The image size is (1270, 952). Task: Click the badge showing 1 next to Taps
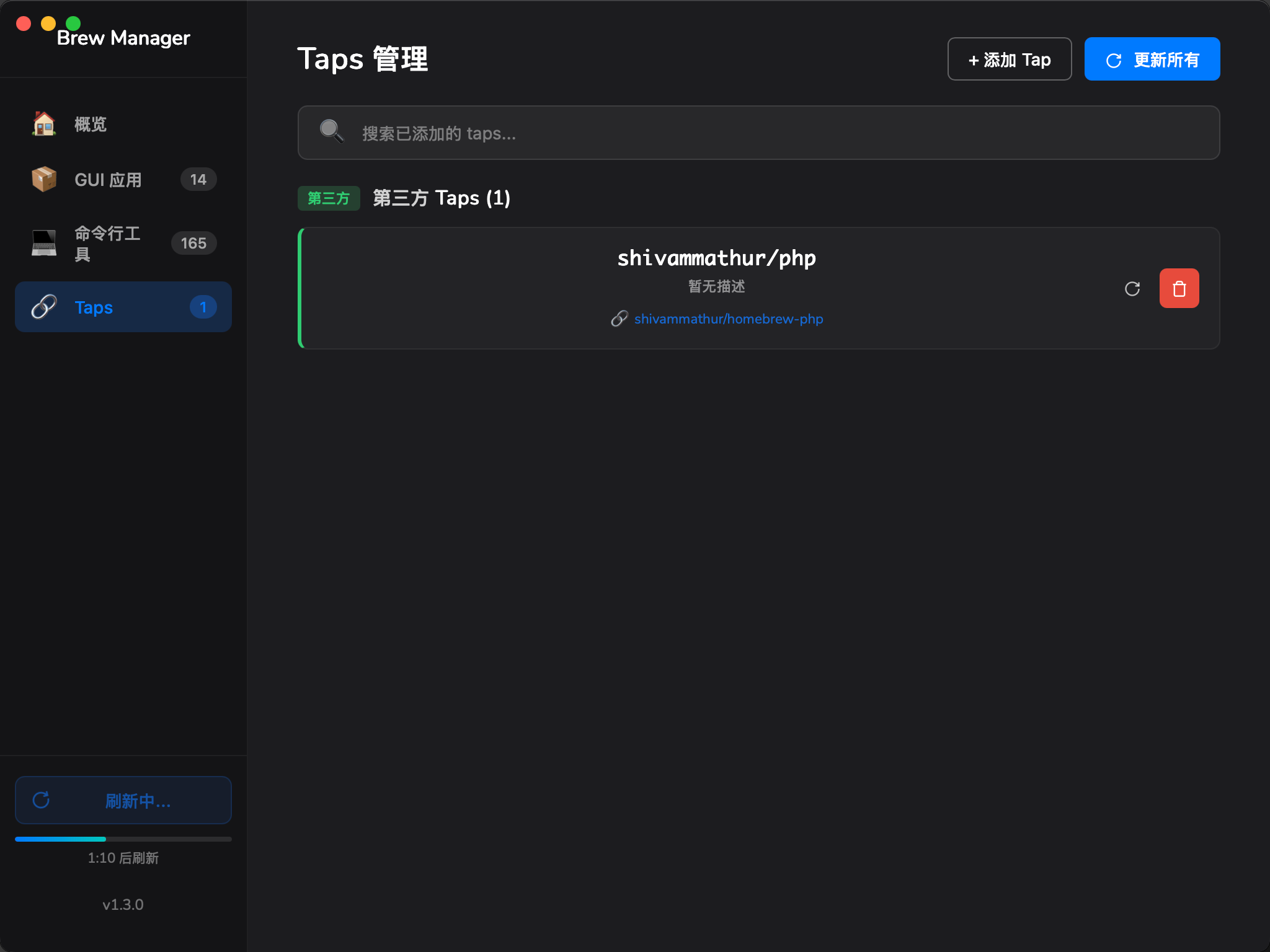pyautogui.click(x=203, y=306)
